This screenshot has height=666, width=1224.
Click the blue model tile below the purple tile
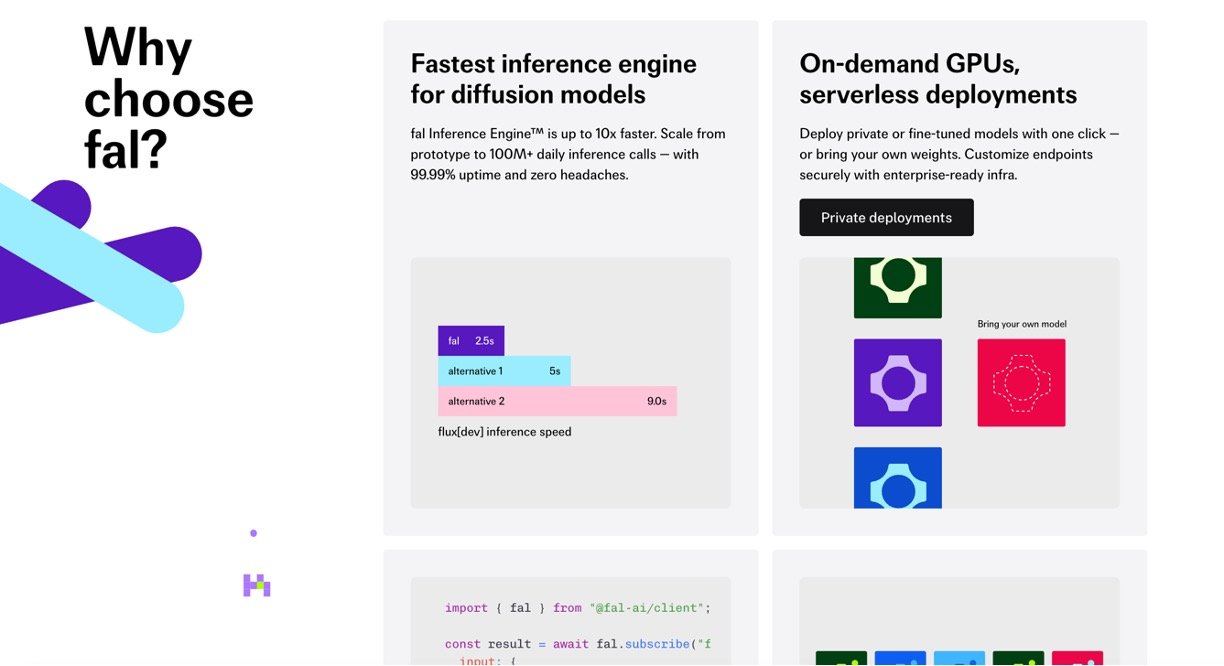tap(897, 478)
